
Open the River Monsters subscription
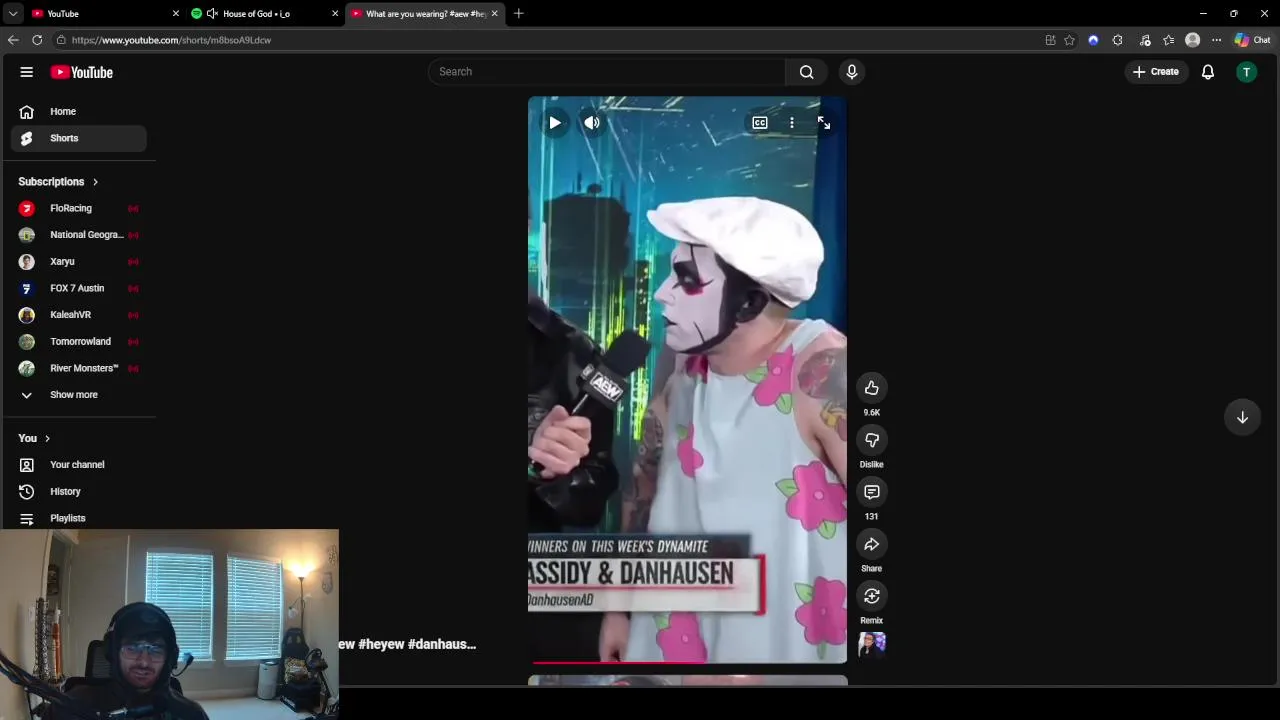(x=79, y=368)
